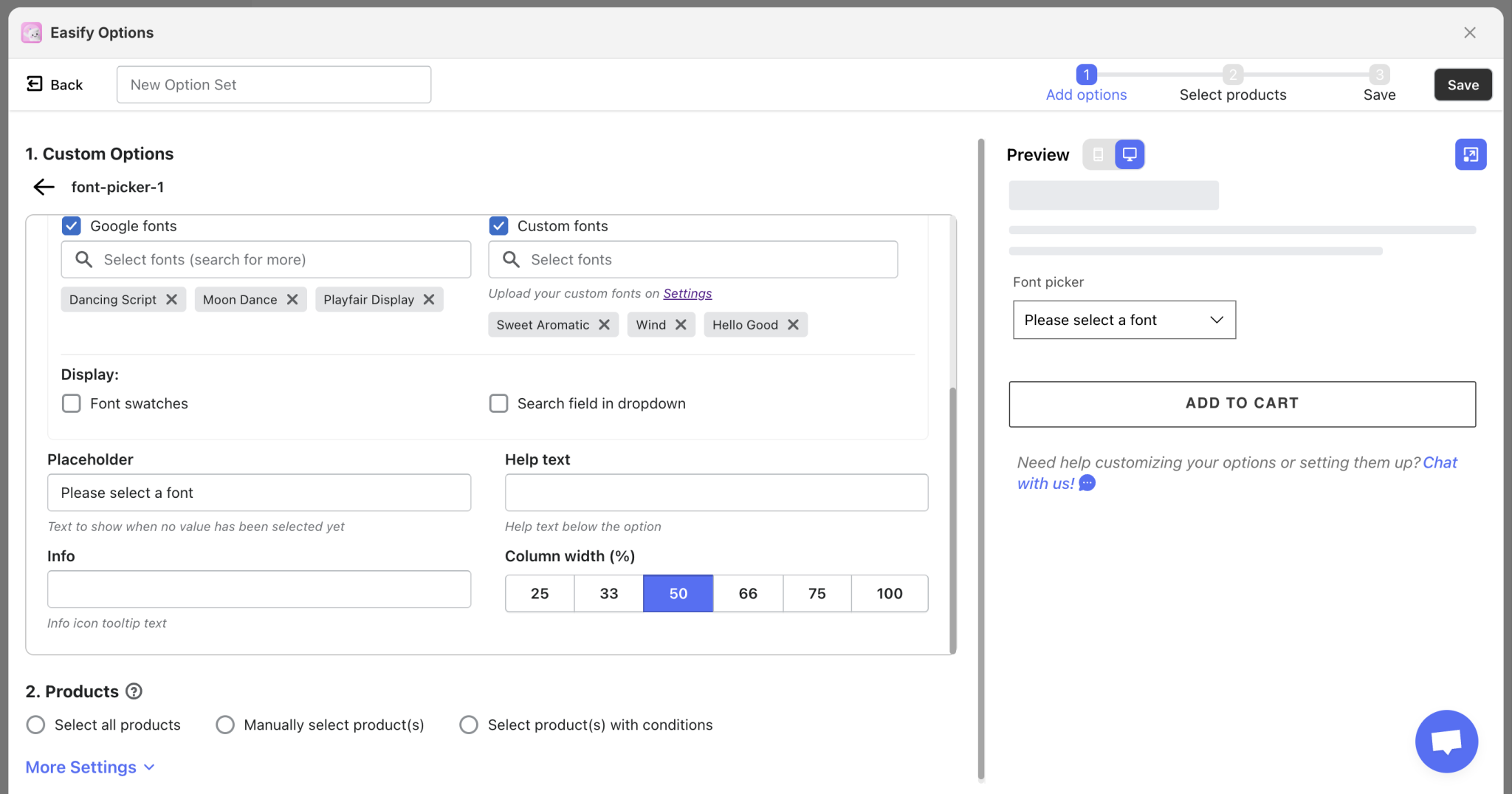Remove the Hello Good font tag

793,324
